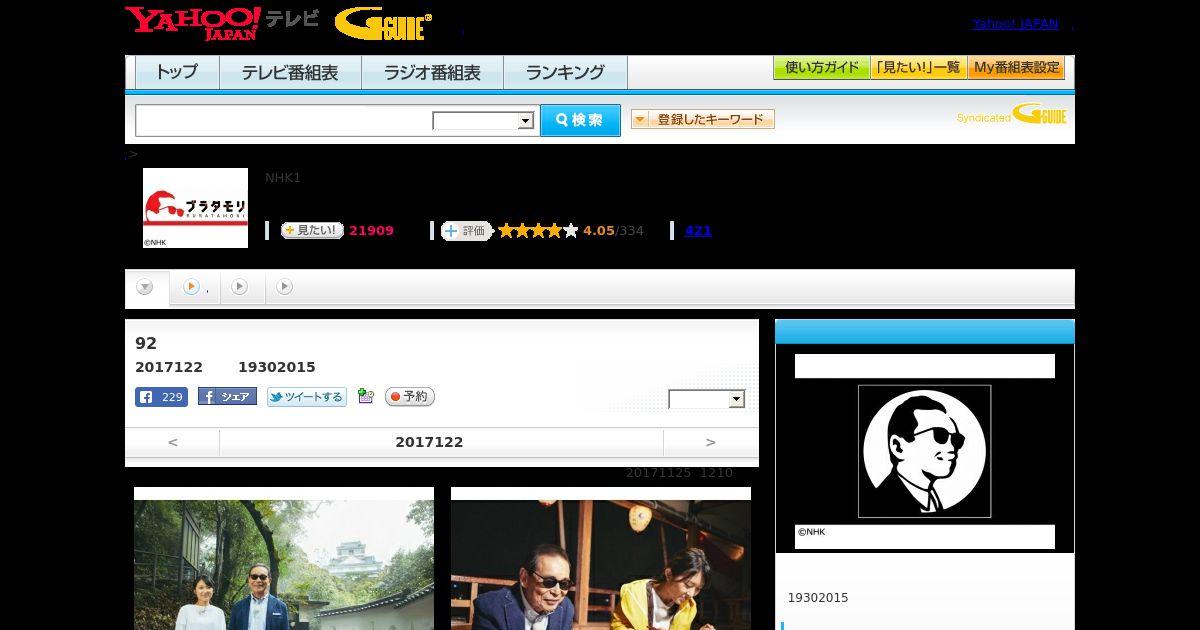This screenshot has height=630, width=1200.
Task: Go to next date with > arrow
Action: point(711,442)
